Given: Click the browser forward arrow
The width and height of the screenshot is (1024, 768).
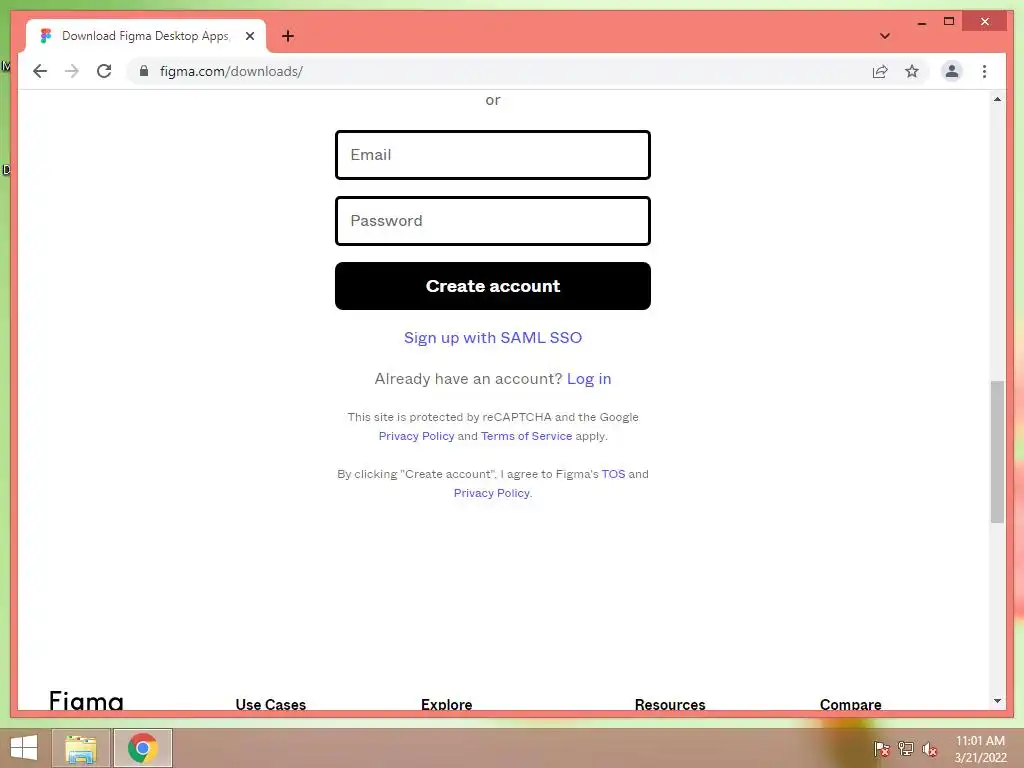Looking at the screenshot, I should point(72,71).
